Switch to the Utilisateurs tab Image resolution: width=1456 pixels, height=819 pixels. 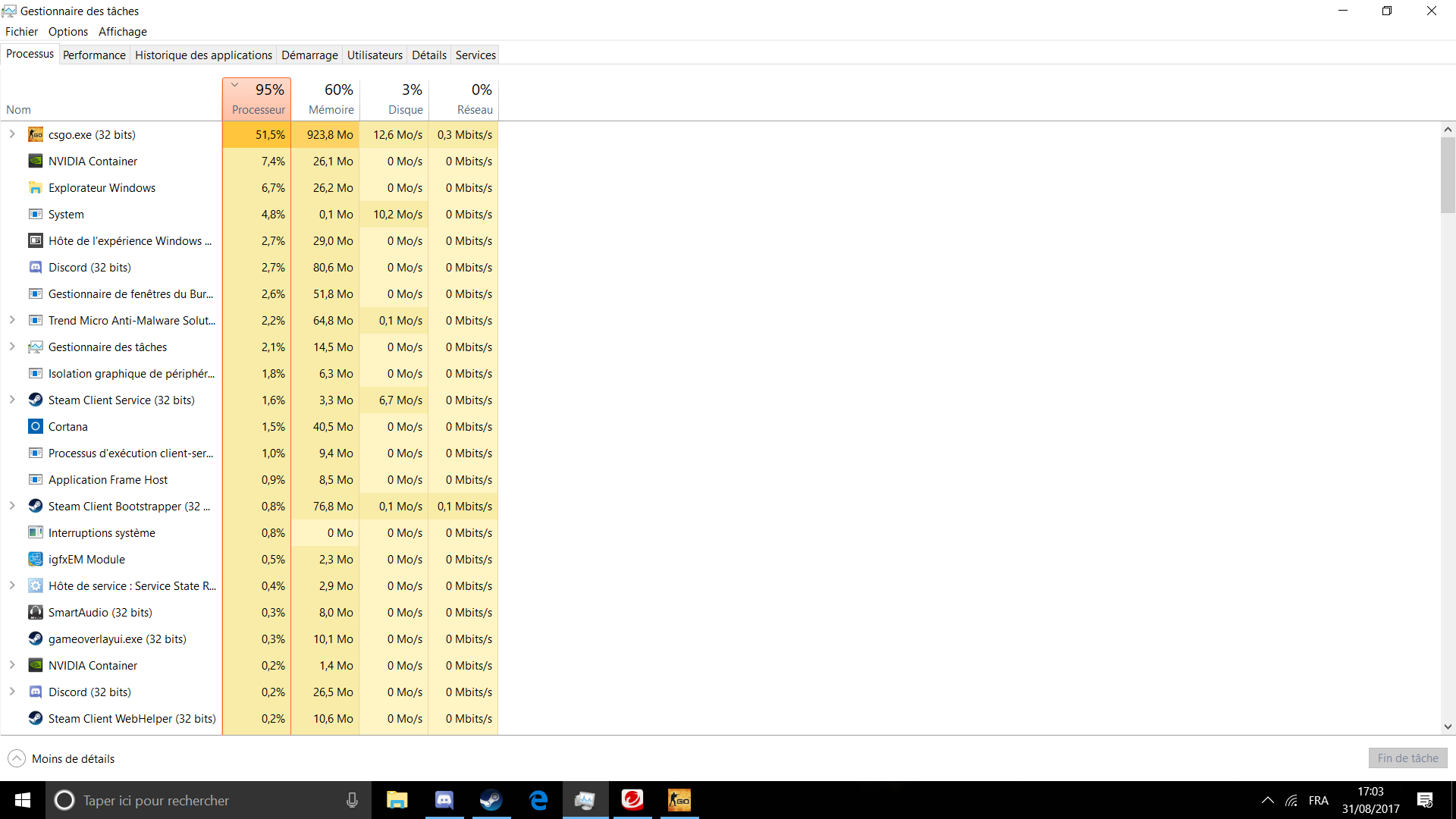tap(375, 55)
